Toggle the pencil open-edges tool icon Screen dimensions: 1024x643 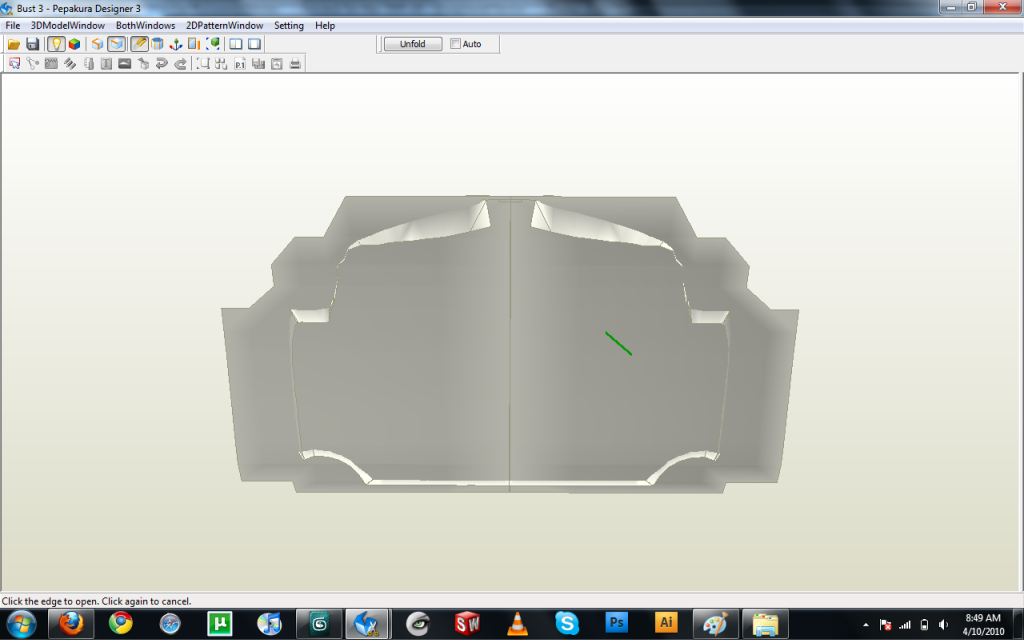tap(139, 44)
